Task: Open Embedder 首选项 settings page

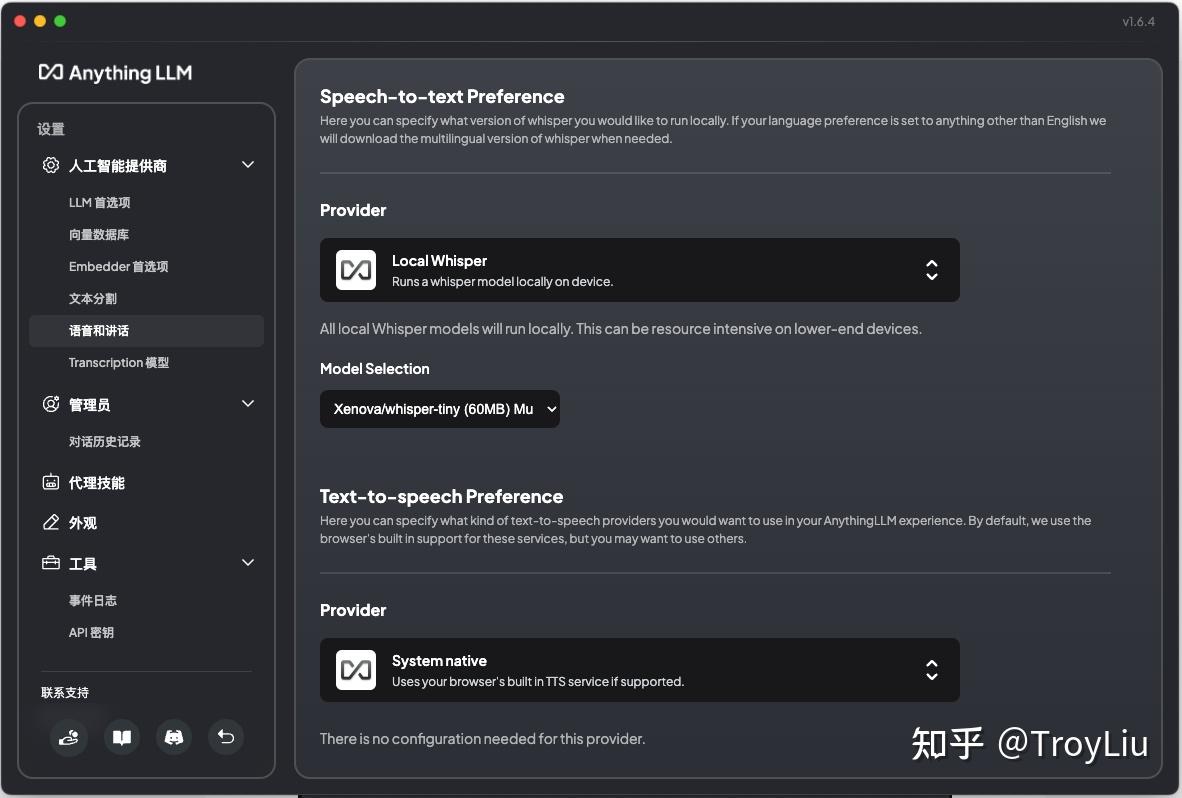Action: (x=118, y=266)
